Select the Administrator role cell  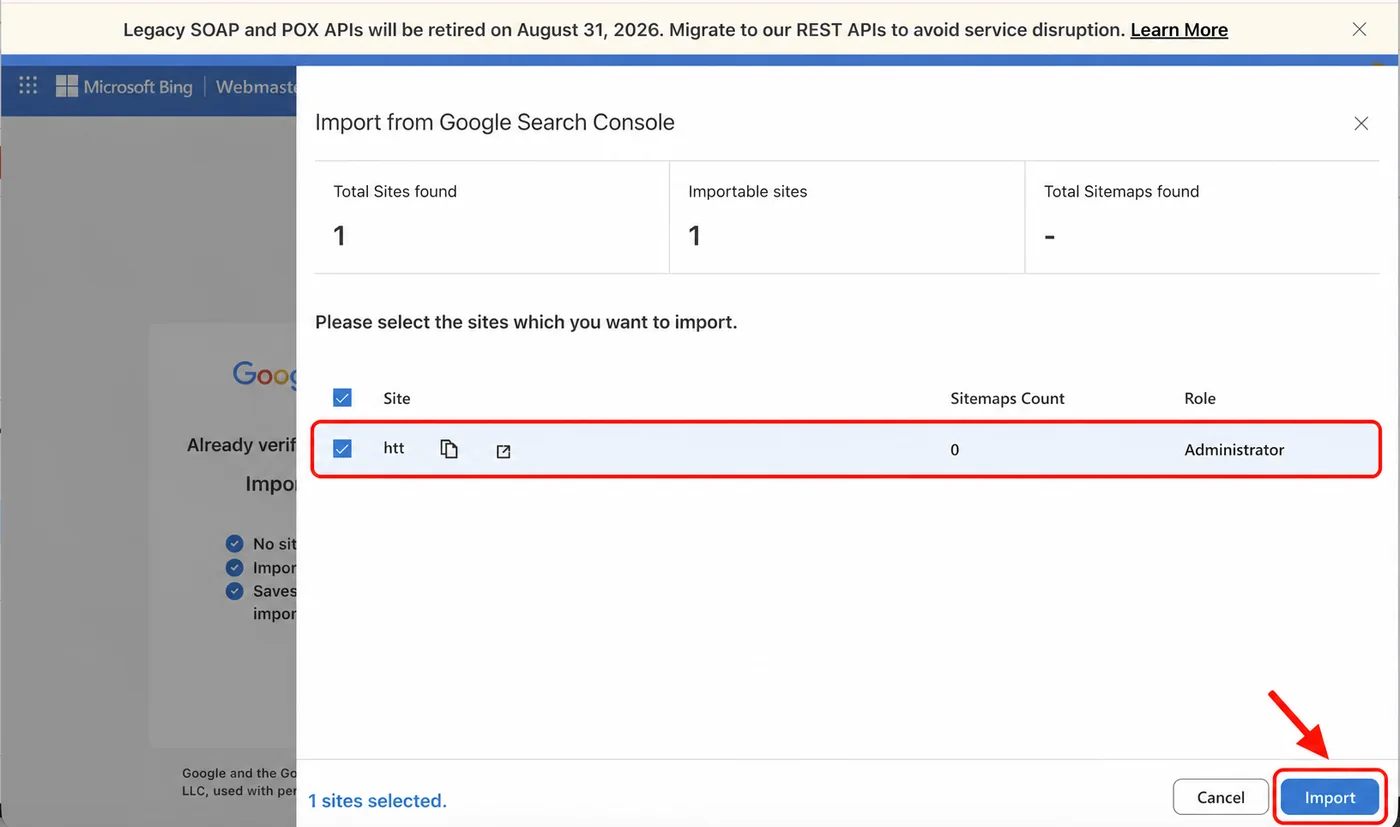pos(1234,450)
